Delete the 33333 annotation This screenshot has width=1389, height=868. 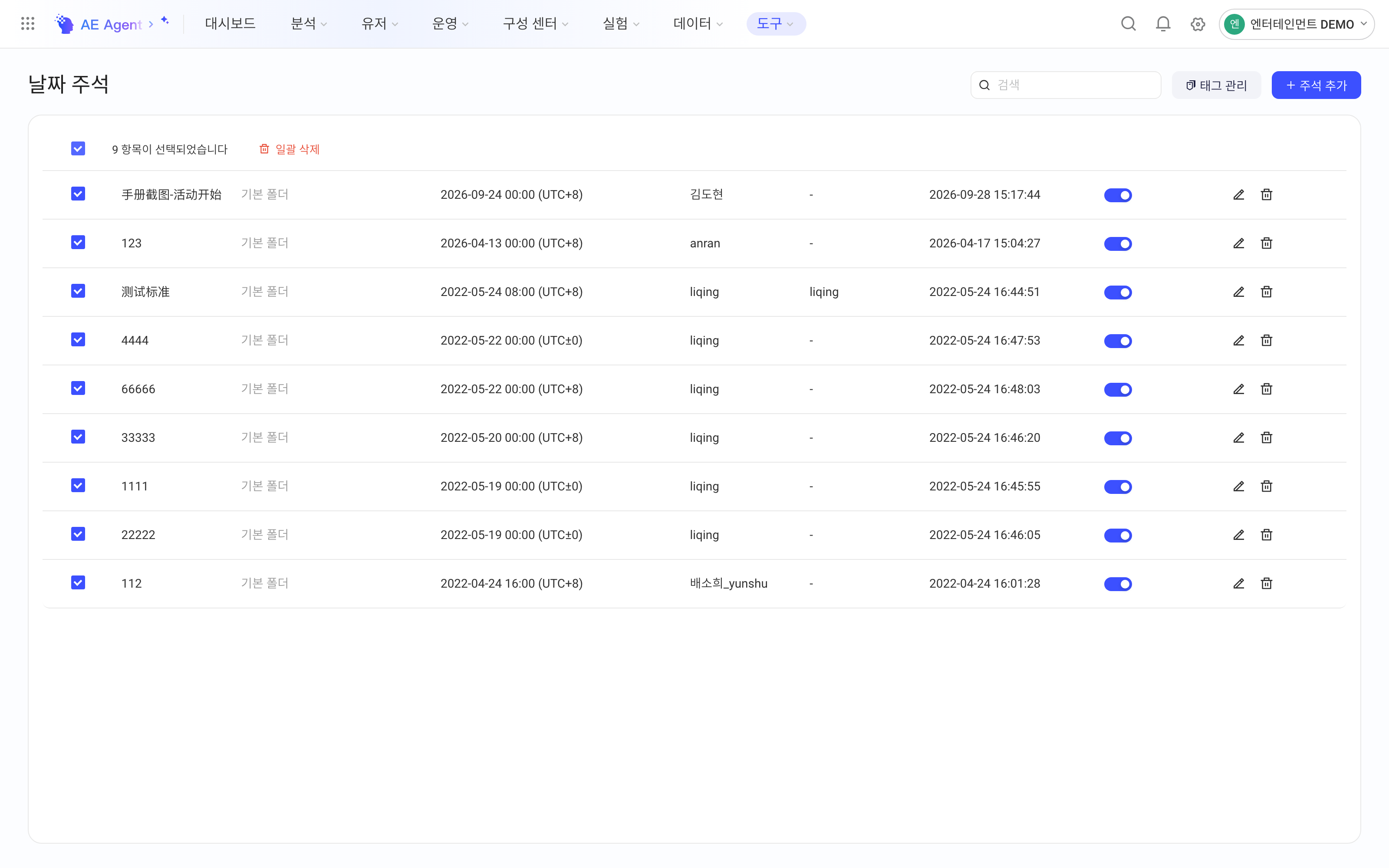click(1267, 437)
